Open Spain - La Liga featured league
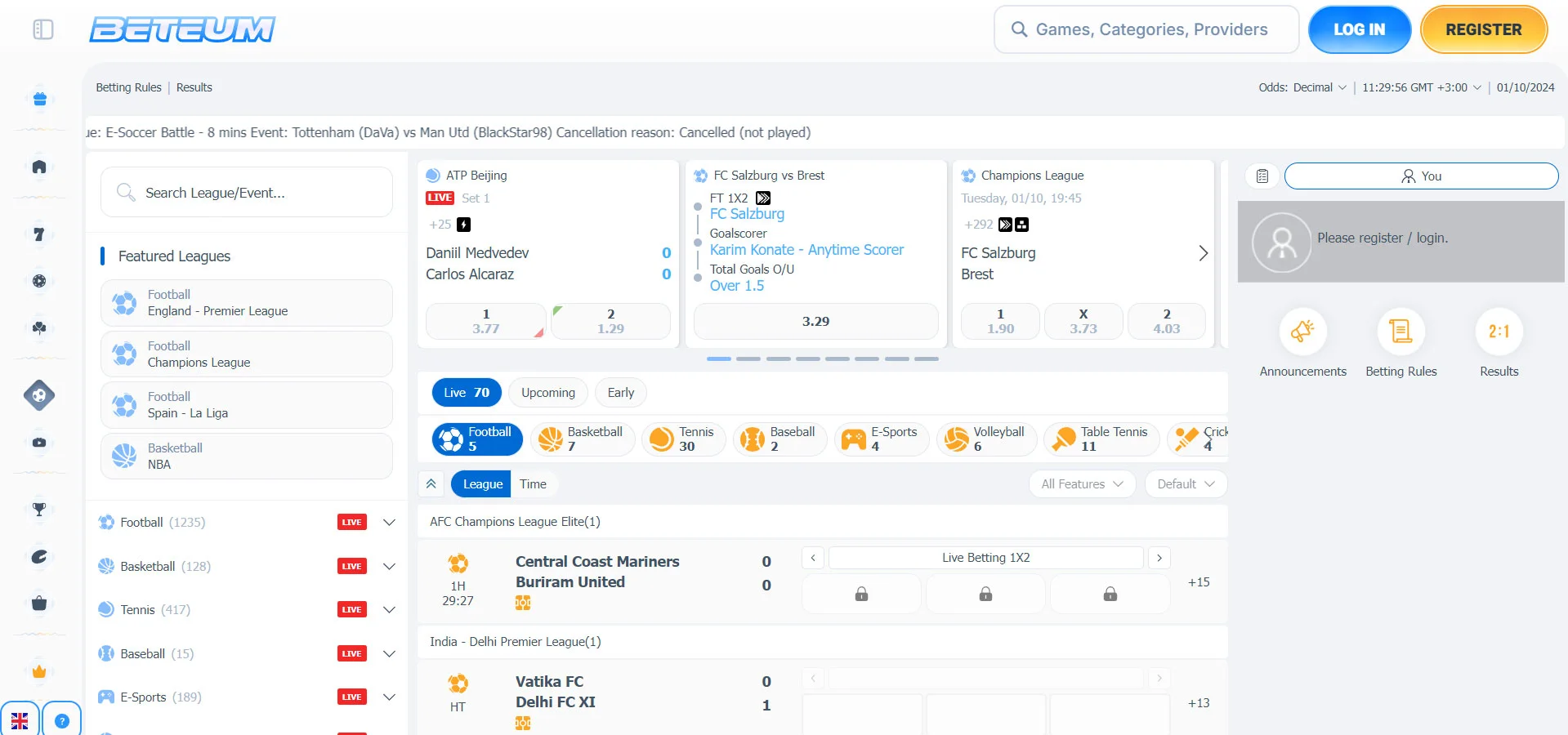 coord(247,405)
